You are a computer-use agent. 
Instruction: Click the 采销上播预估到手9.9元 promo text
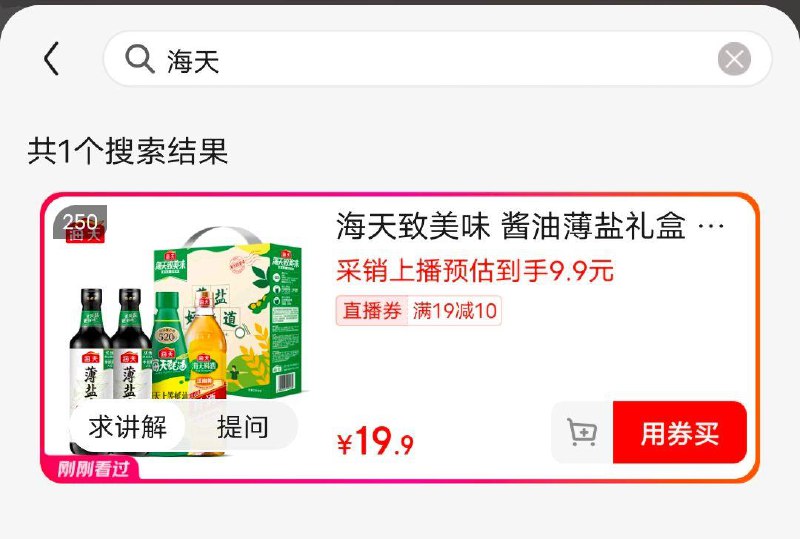(x=474, y=271)
